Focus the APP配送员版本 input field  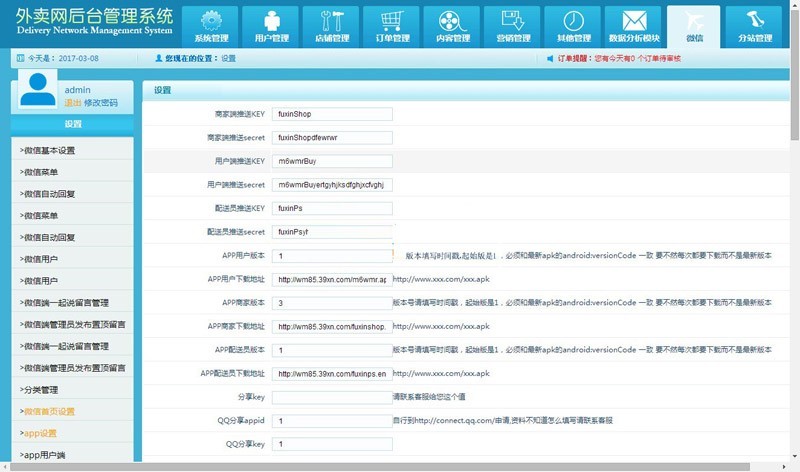332,350
